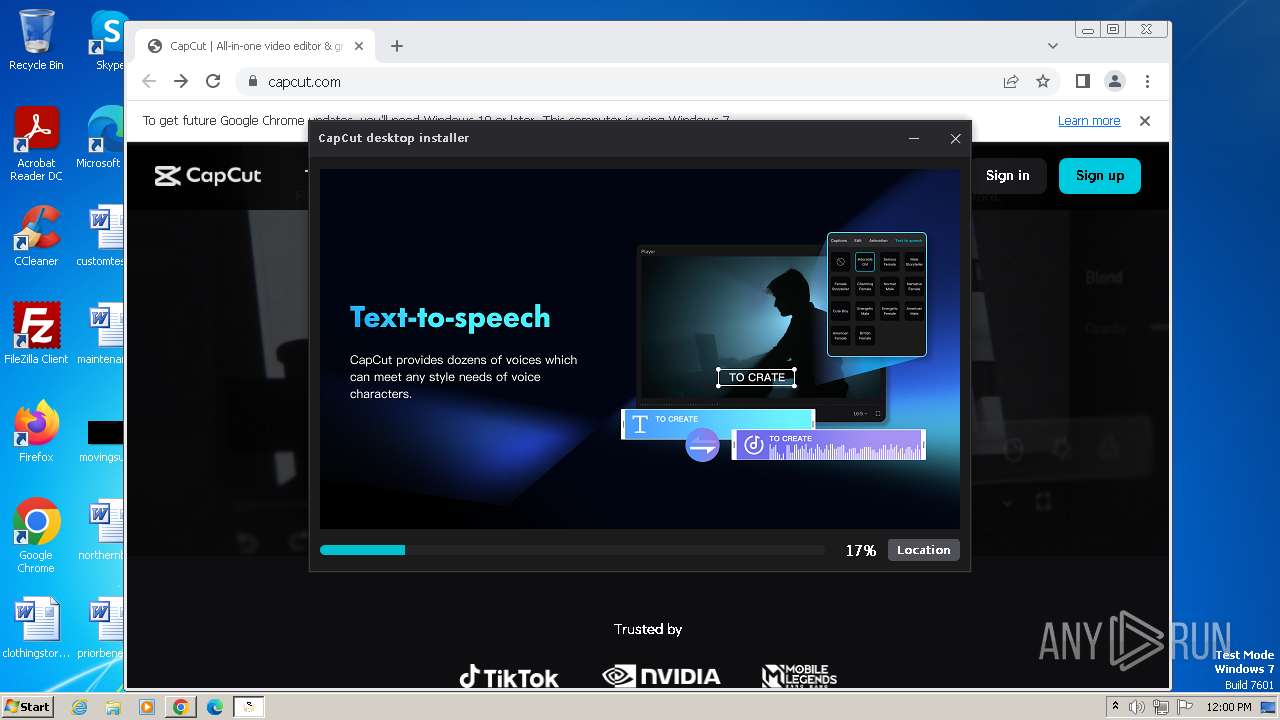Show hidden system tray icons
Viewport: 1280px width, 720px height.
coord(1115,707)
